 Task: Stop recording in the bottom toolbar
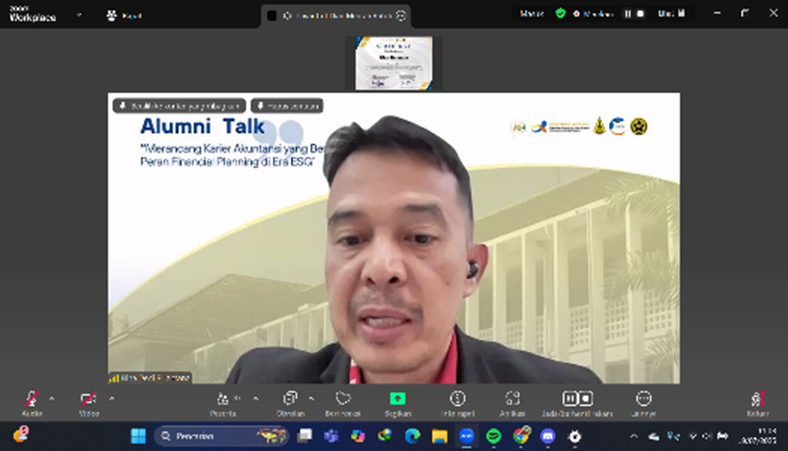point(586,399)
